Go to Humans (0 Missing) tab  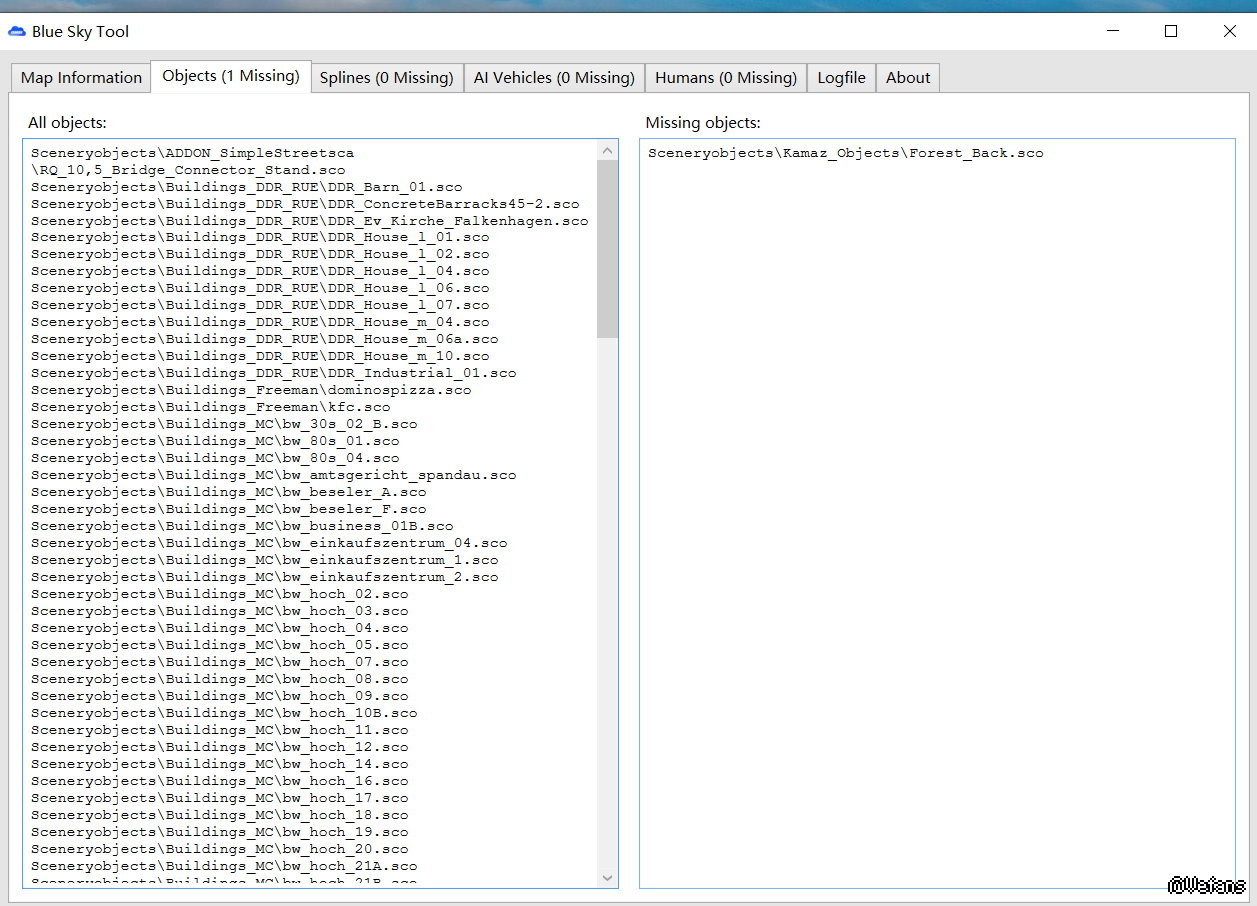[726, 78]
